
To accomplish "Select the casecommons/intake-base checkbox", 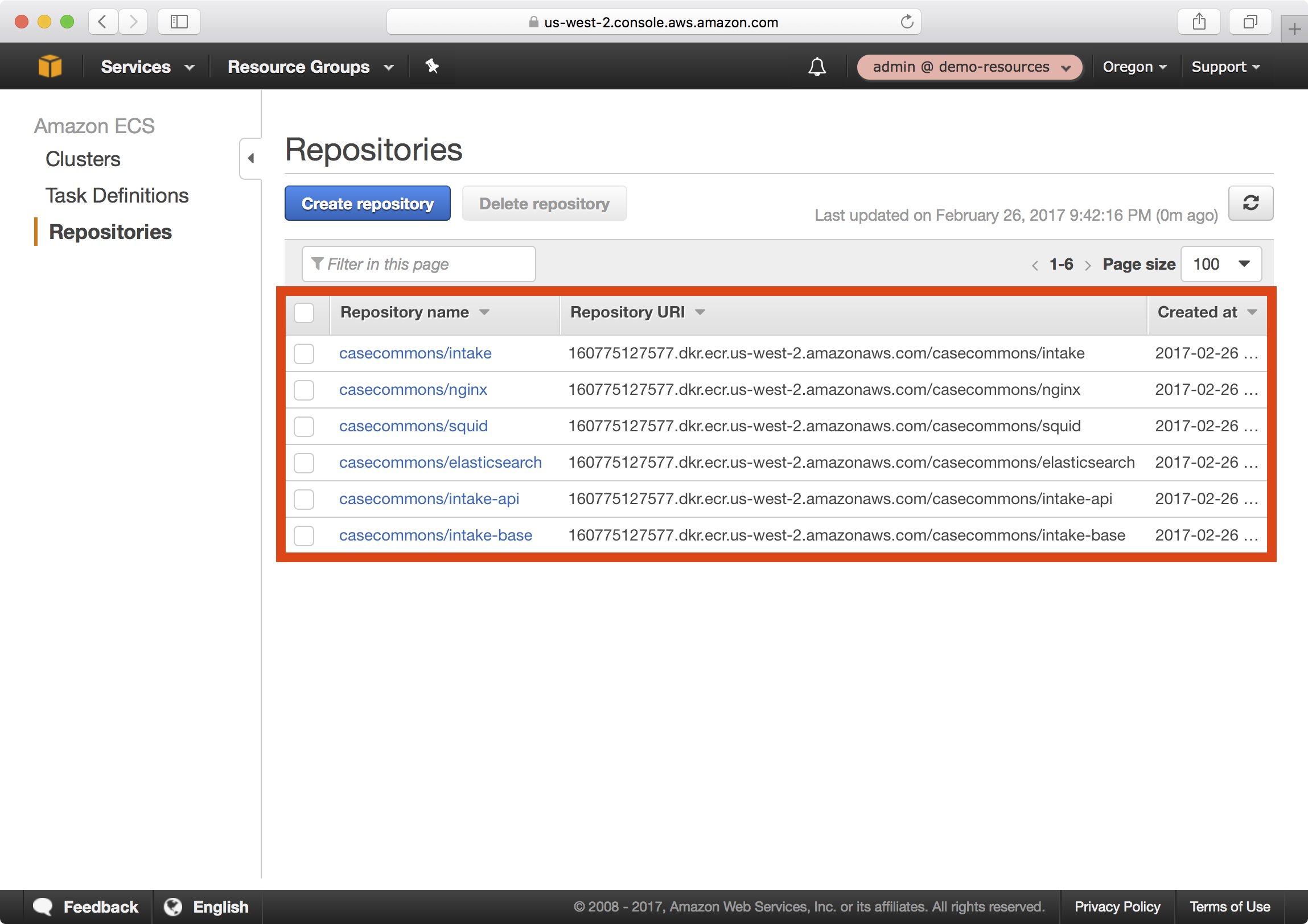I will point(303,536).
